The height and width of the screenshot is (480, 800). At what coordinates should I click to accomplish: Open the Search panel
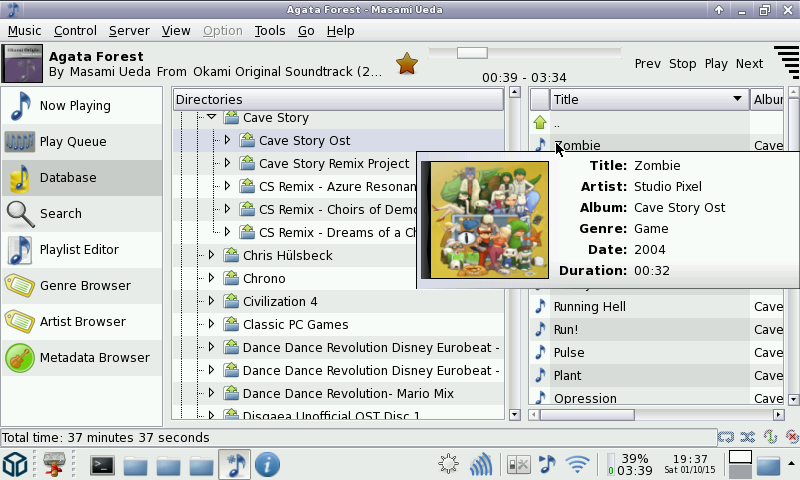pyautogui.click(x=60, y=214)
